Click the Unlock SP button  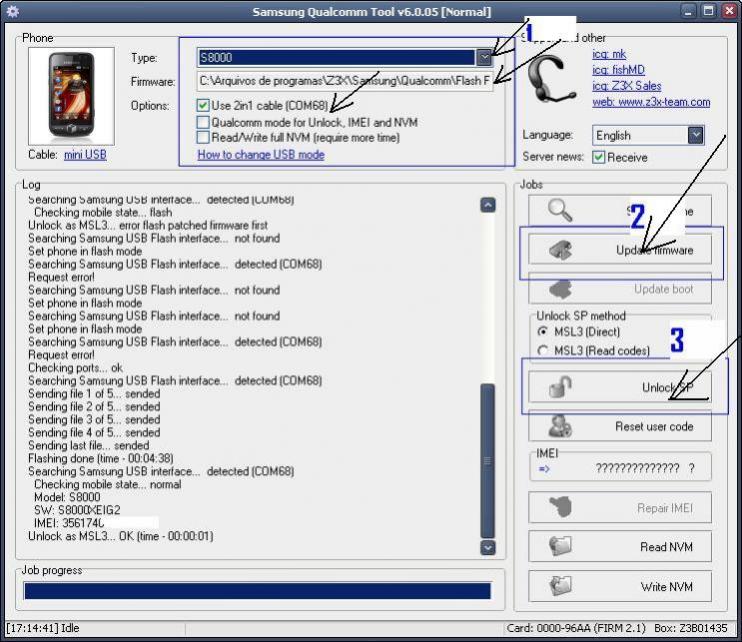619,387
